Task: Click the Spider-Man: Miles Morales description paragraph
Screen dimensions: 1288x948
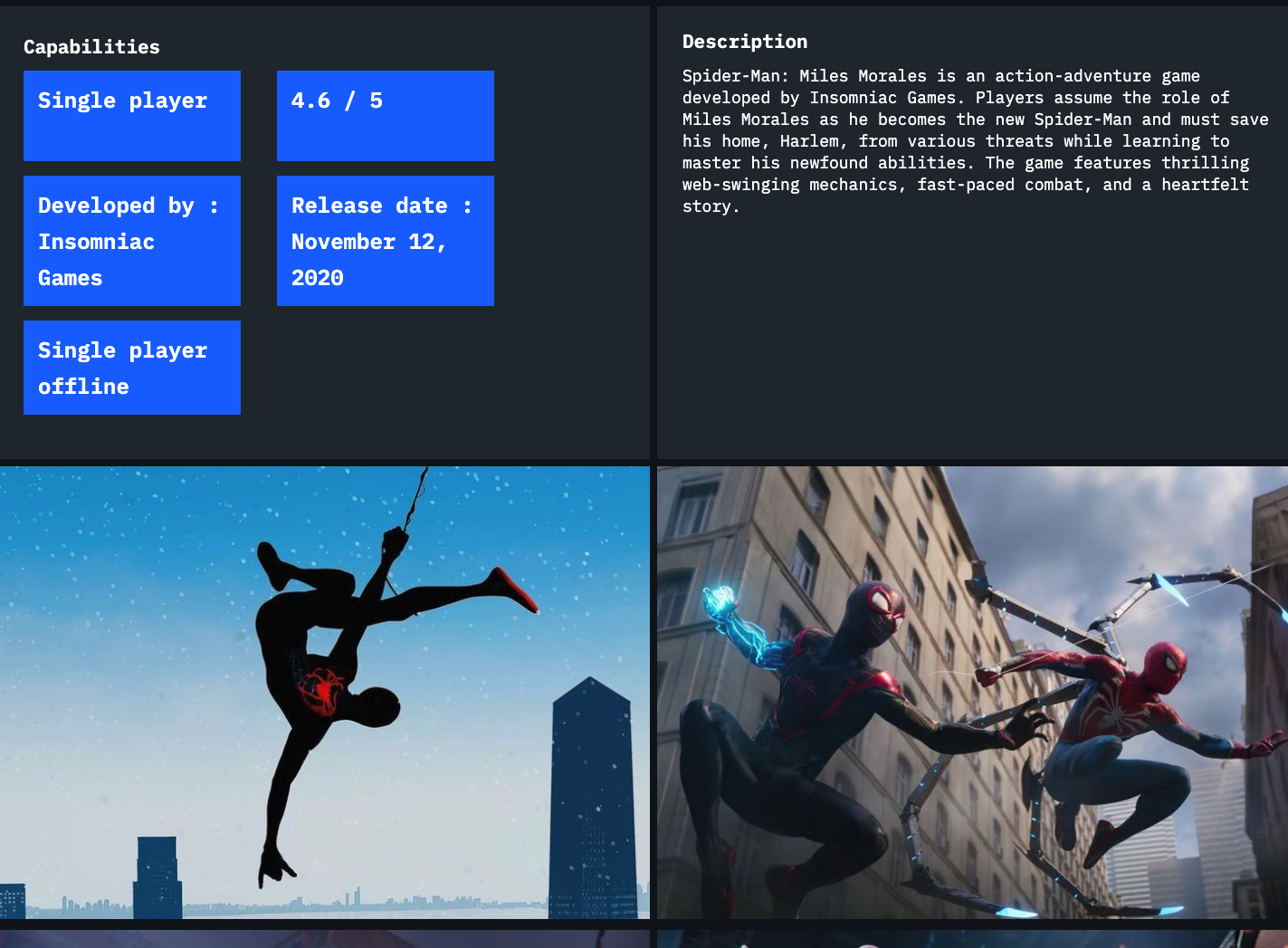Action: [x=976, y=141]
